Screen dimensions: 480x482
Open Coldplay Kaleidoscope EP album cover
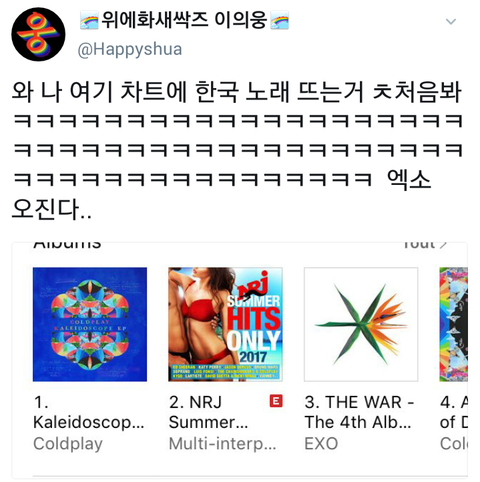coord(90,324)
